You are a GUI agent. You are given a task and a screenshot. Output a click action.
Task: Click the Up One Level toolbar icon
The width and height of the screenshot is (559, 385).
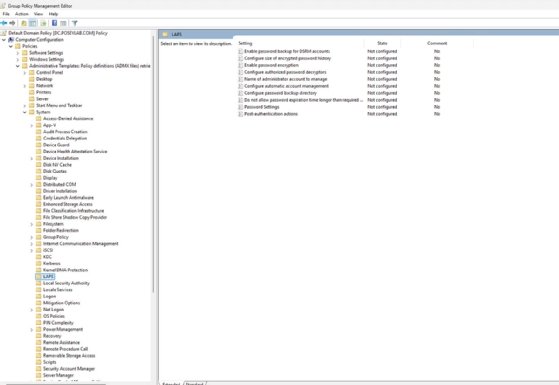tap(24, 23)
